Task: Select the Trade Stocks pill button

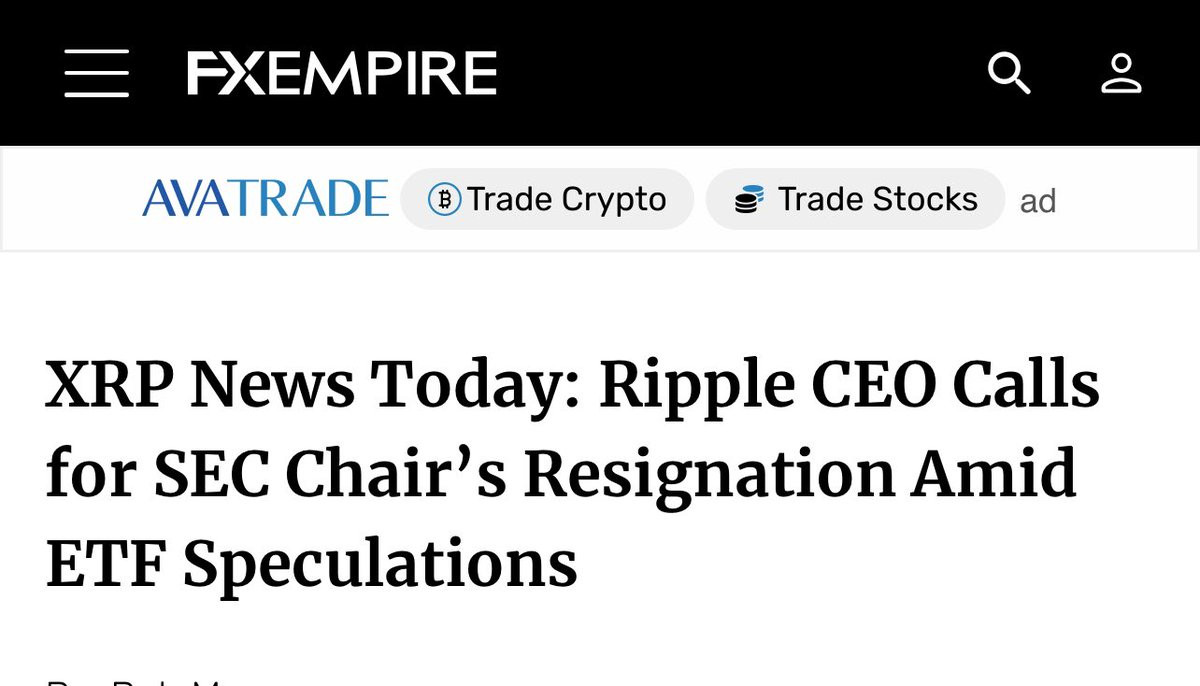Action: 855,199
